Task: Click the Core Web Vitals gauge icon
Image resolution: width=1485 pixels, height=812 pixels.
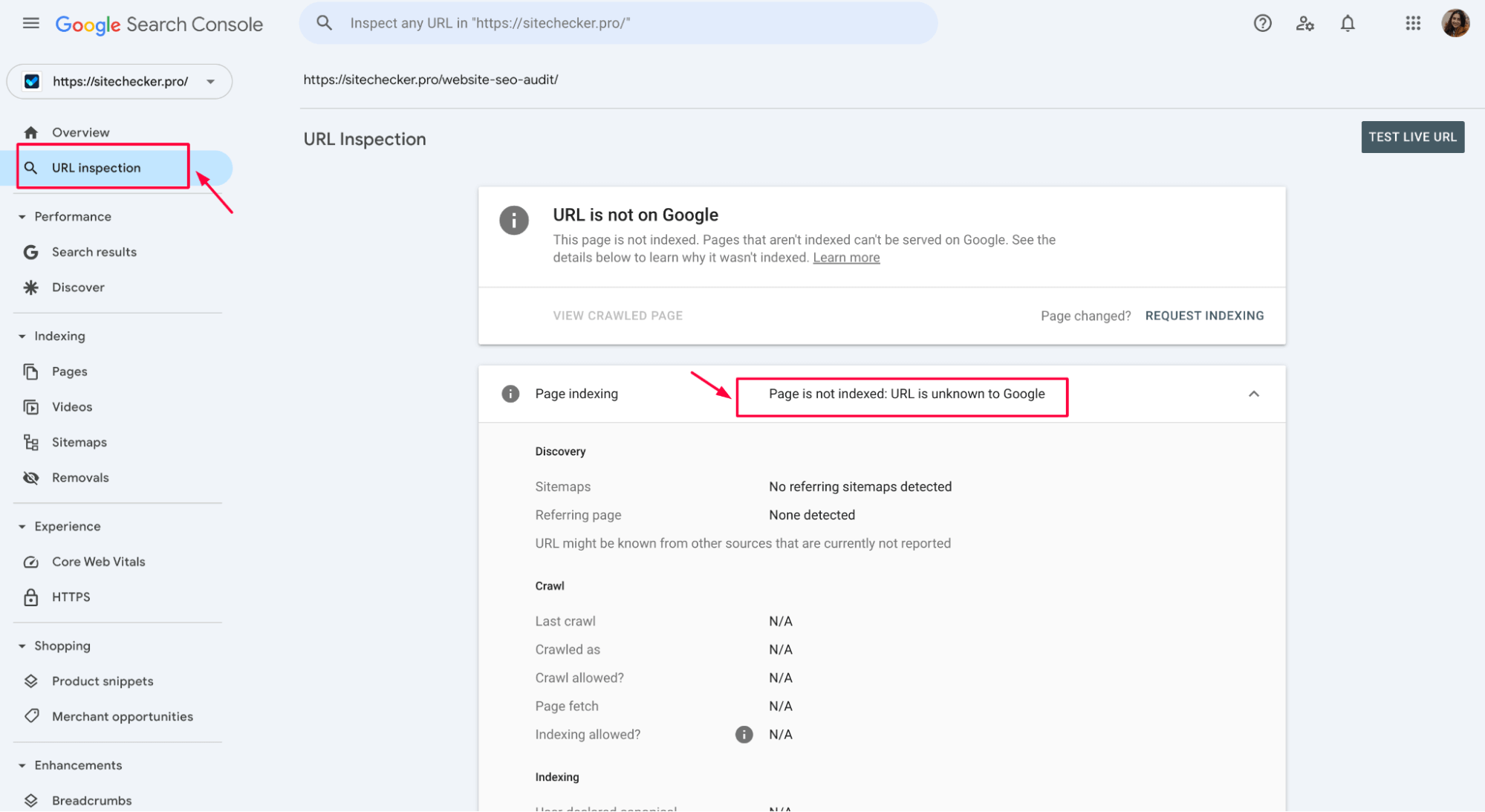Action: pyautogui.click(x=30, y=562)
